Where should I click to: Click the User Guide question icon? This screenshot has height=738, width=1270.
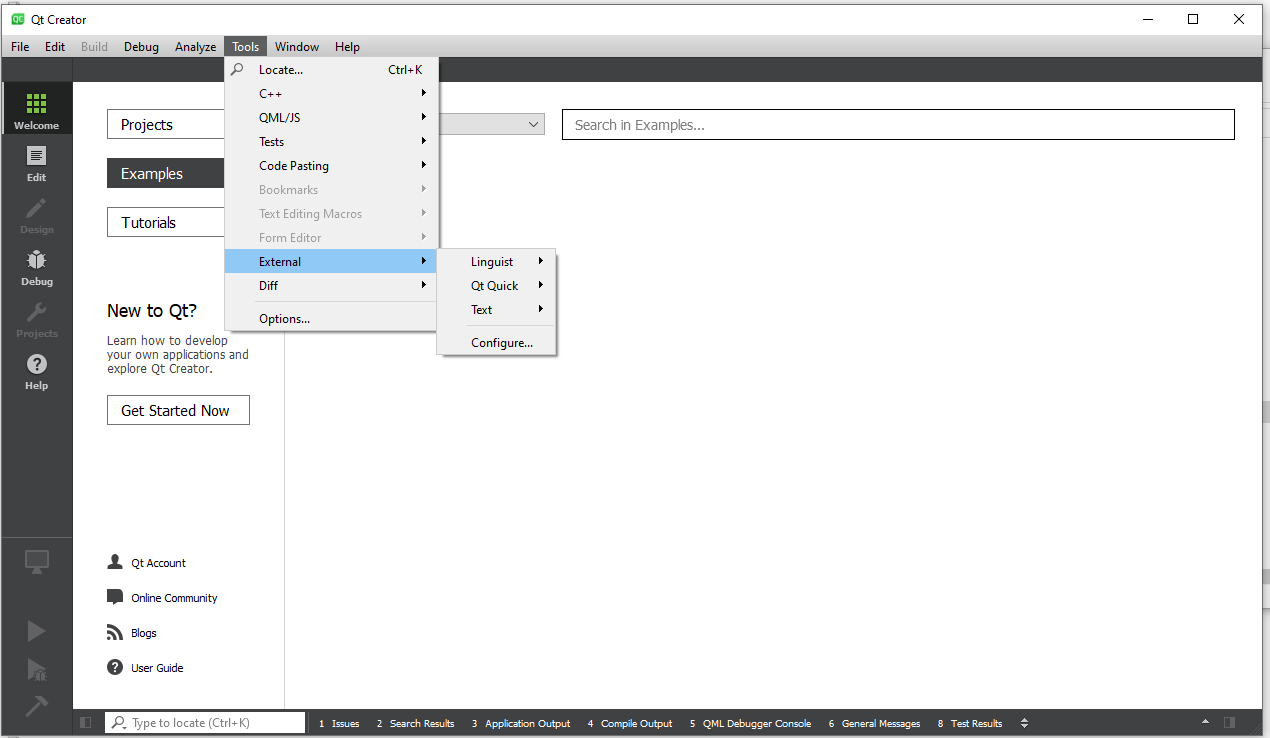(114, 667)
